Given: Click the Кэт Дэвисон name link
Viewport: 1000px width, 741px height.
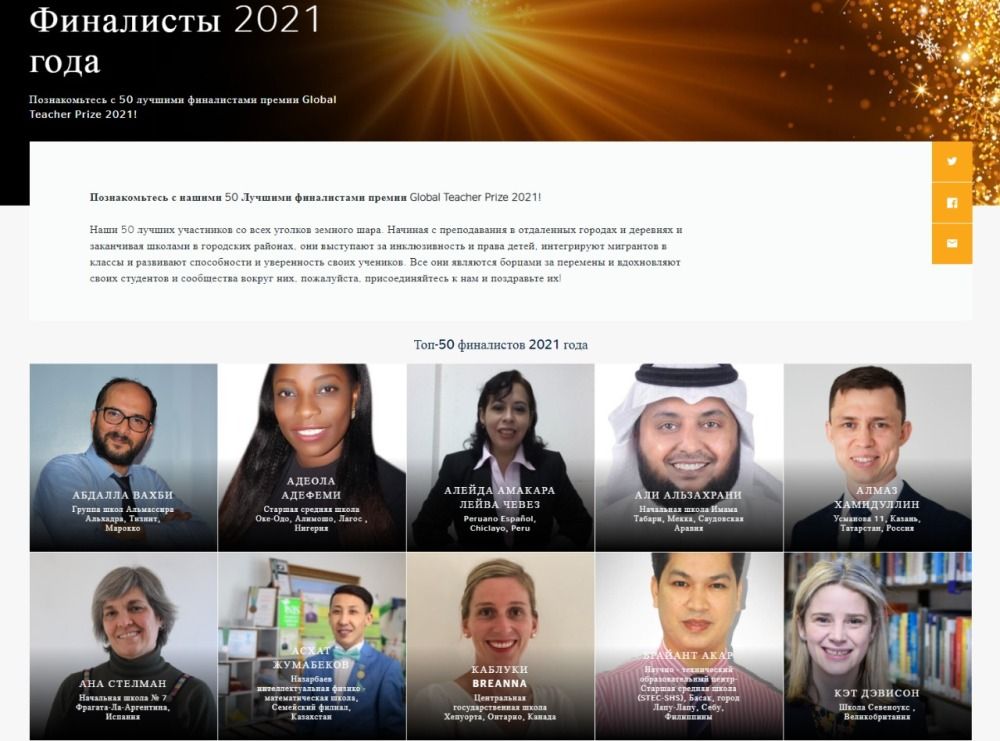Looking at the screenshot, I should coord(877,693).
